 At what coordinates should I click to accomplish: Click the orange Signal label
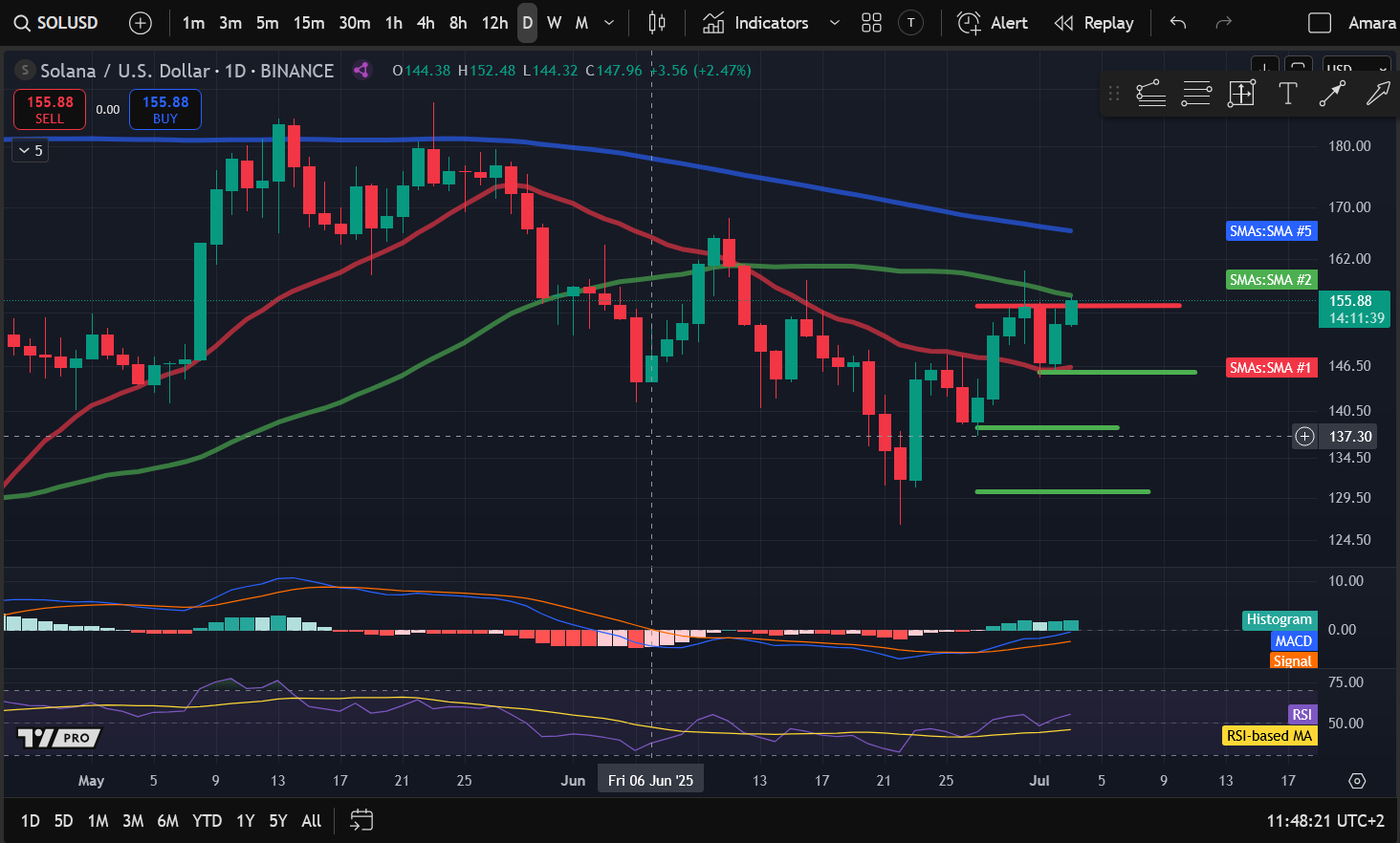click(x=1293, y=660)
